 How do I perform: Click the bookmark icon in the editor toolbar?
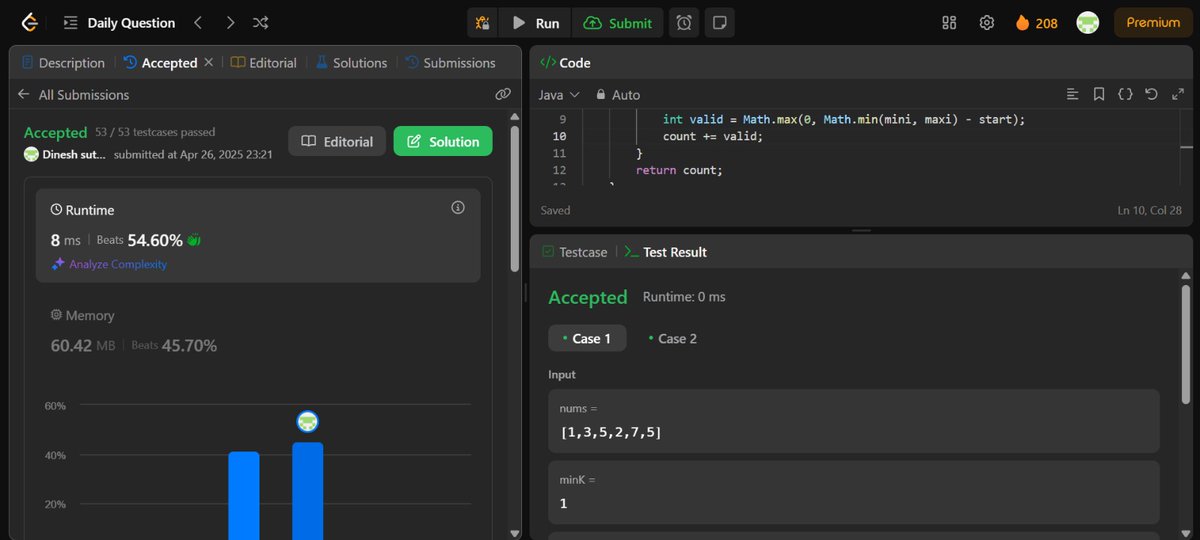tap(1099, 94)
